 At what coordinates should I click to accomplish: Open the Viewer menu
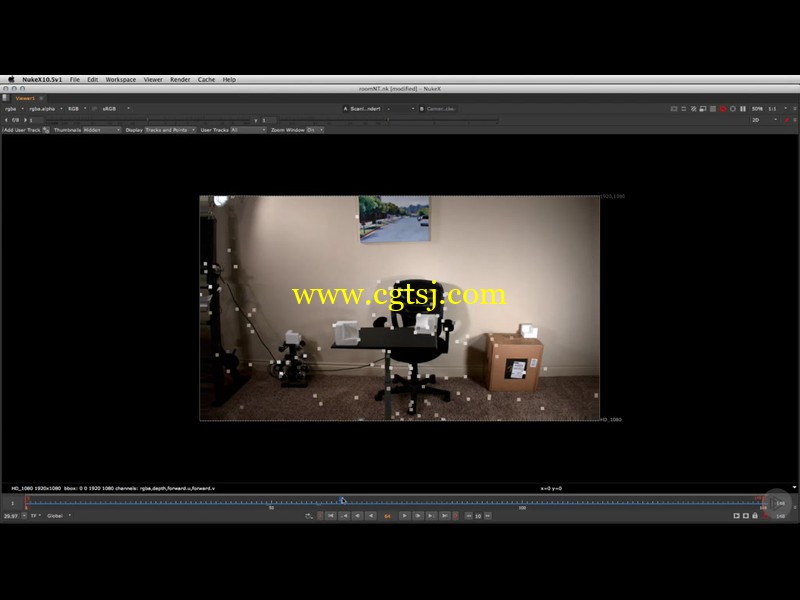point(153,80)
